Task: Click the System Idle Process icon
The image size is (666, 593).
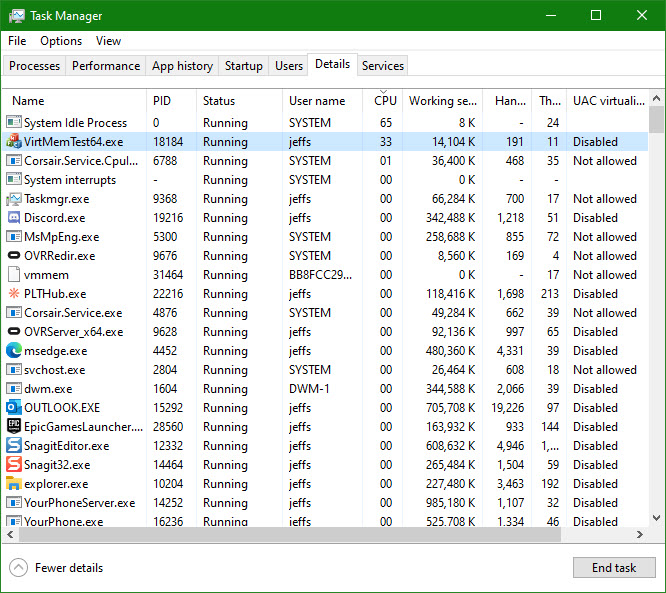Action: click(x=14, y=122)
